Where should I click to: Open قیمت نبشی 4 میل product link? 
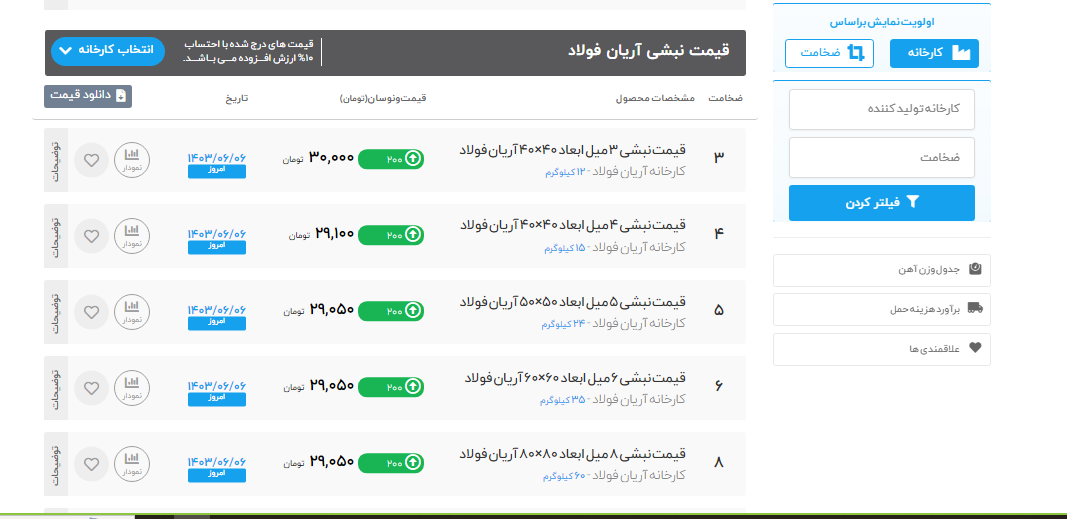572,226
